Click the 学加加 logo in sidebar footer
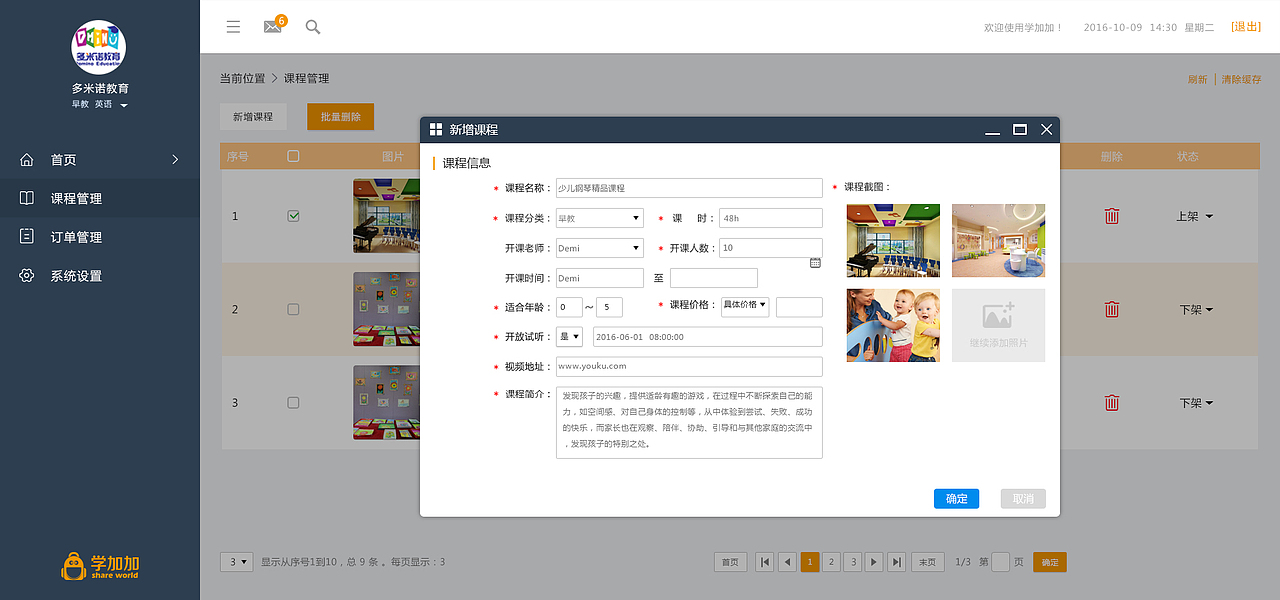The width and height of the screenshot is (1280, 600). point(98,565)
